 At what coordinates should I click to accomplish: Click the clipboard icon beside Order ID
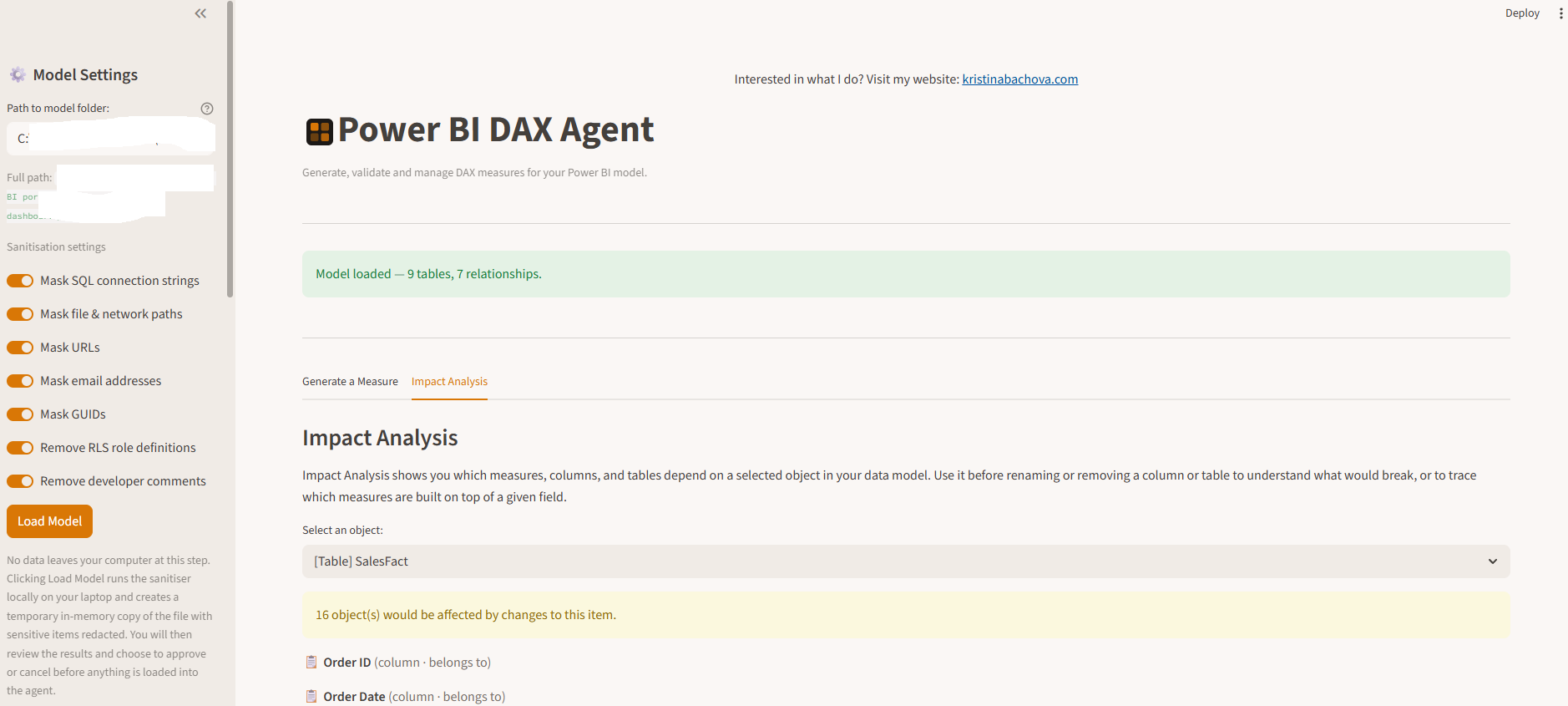[311, 663]
